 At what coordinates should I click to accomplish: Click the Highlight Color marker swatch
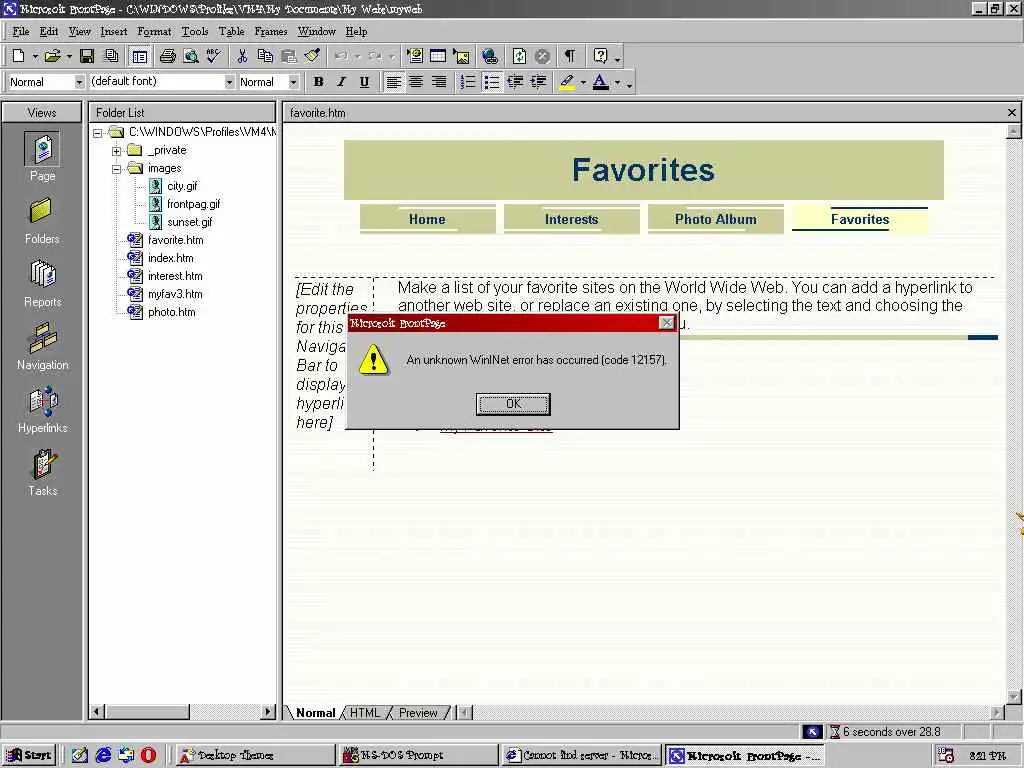(567, 82)
